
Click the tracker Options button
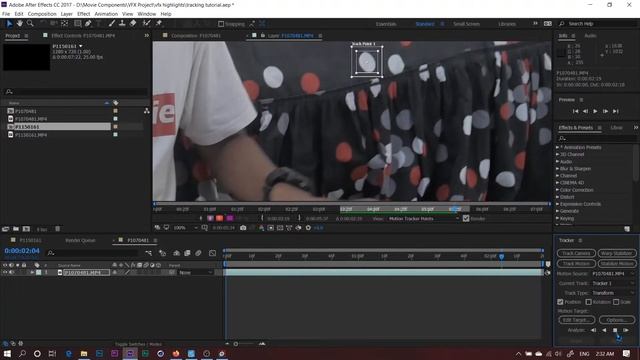coord(617,320)
